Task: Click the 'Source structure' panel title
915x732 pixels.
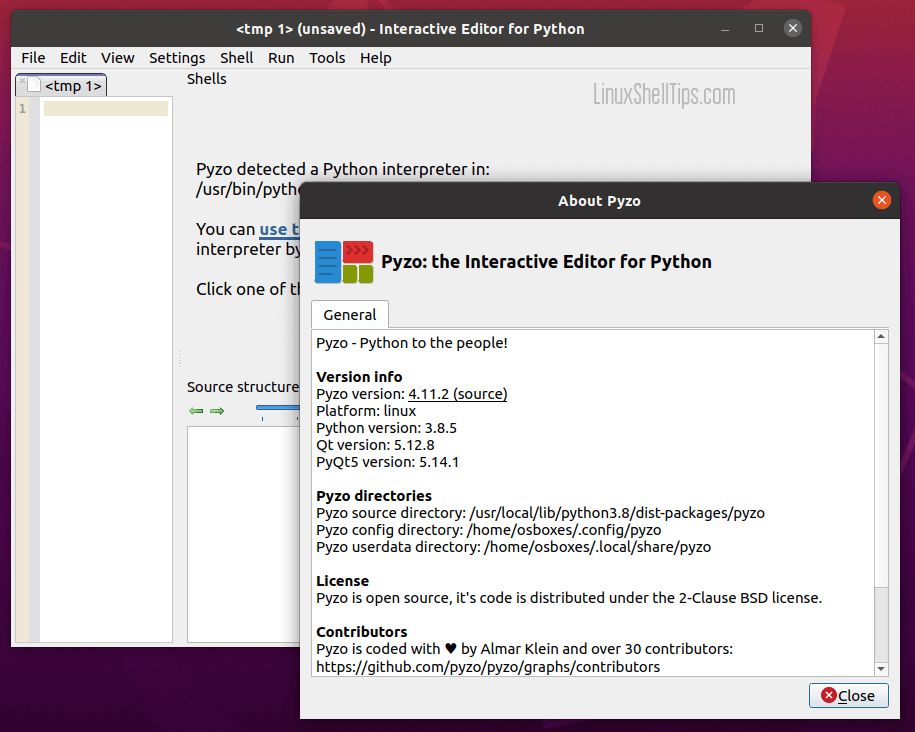Action: pyautogui.click(x=243, y=387)
